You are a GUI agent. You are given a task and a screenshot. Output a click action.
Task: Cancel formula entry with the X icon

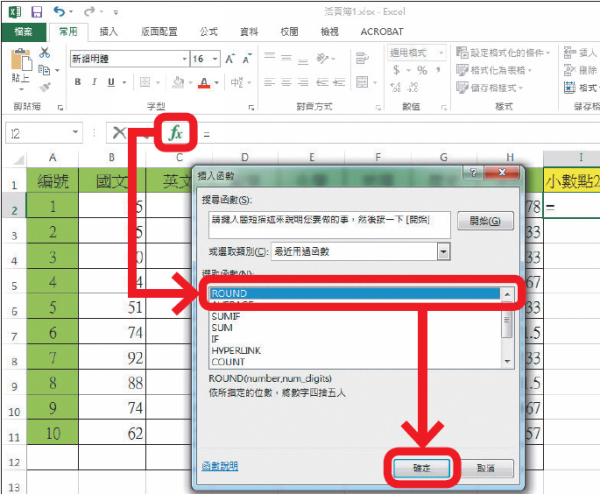[x=119, y=133]
